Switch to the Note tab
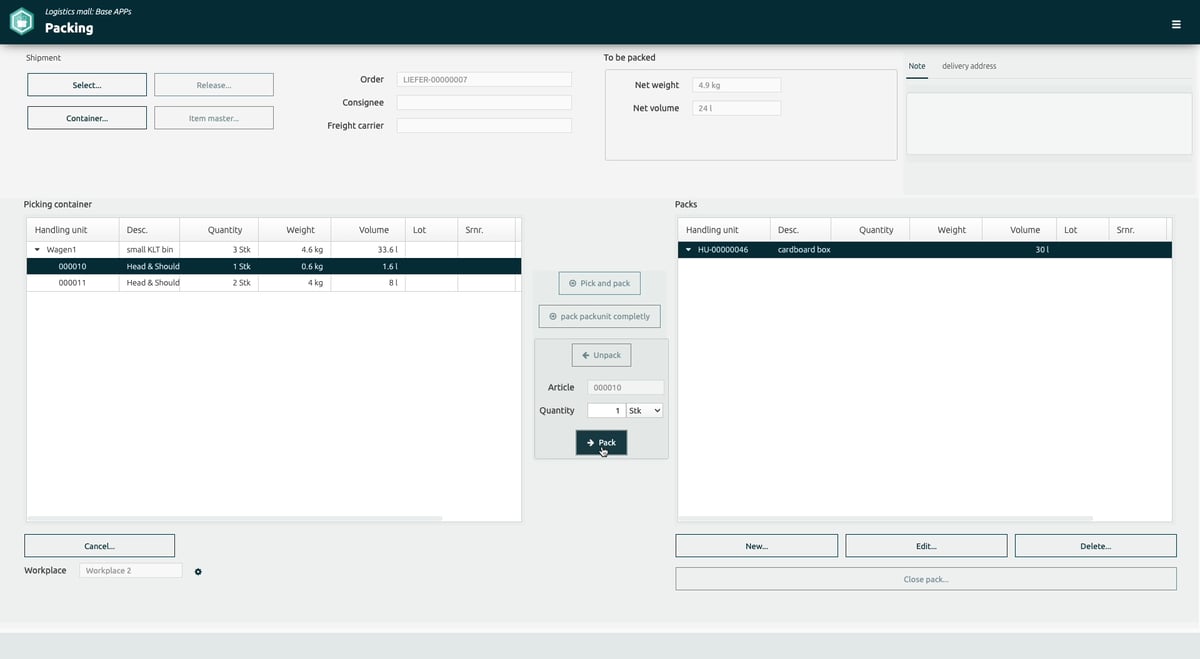The image size is (1200, 659). [x=917, y=66]
